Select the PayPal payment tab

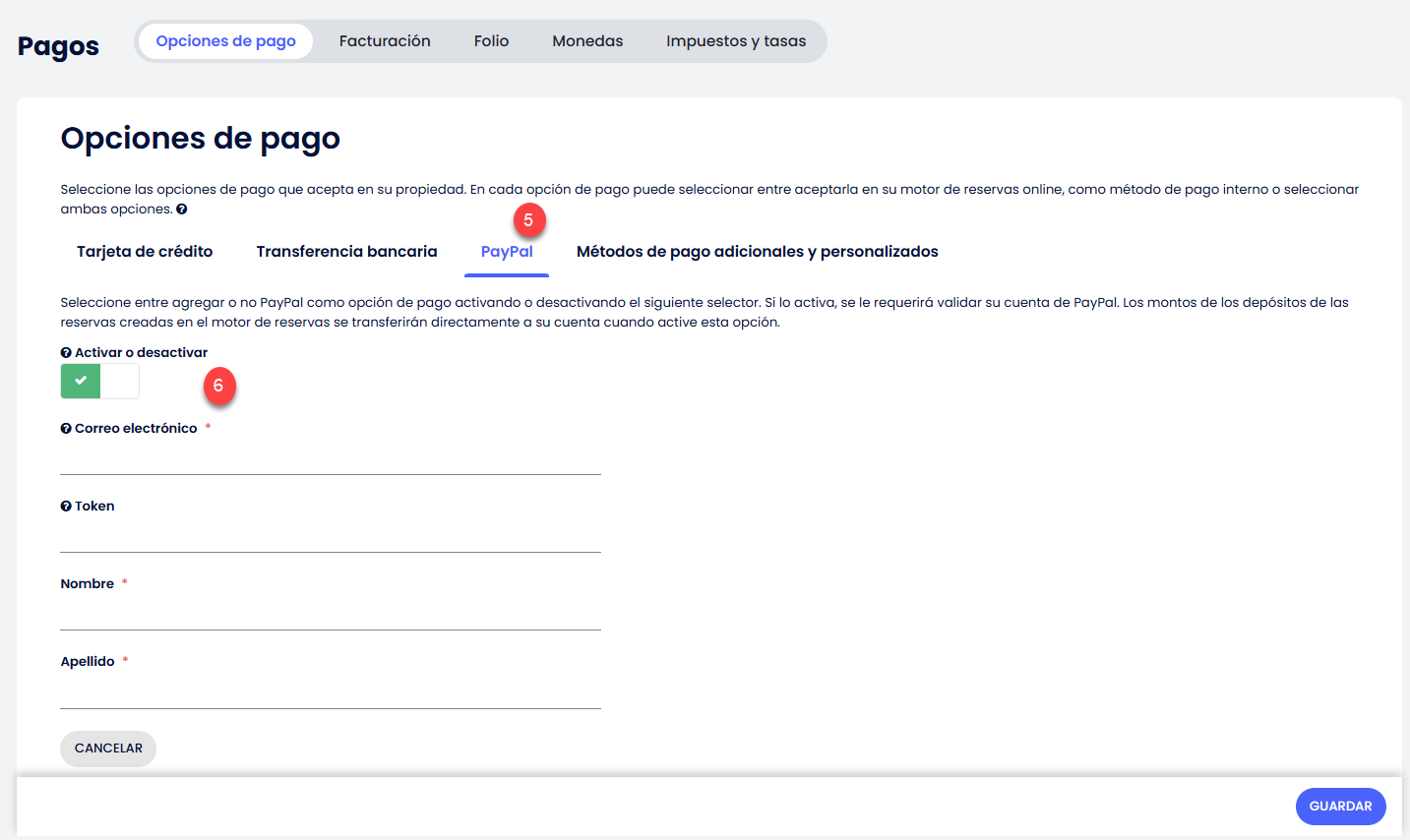tap(507, 252)
